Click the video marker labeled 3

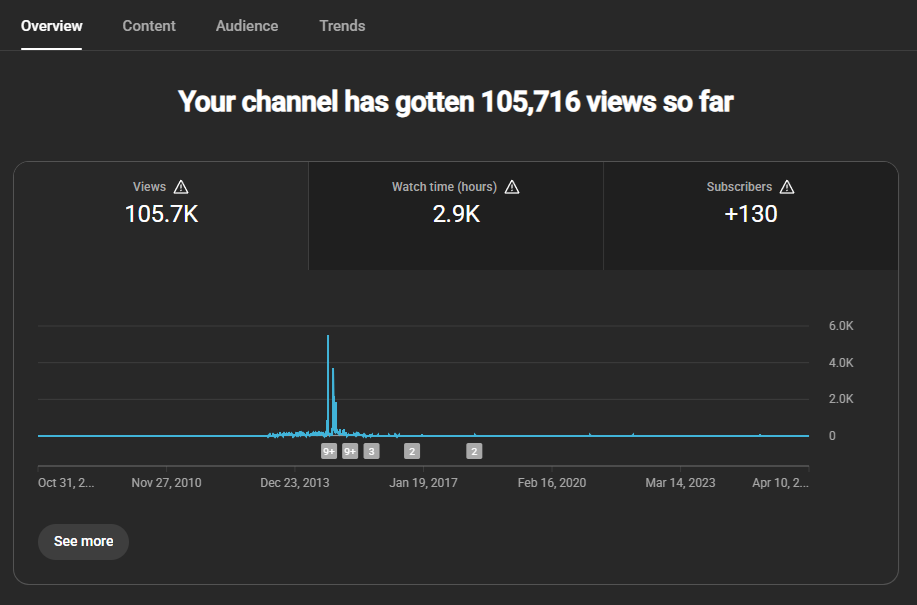pos(371,451)
